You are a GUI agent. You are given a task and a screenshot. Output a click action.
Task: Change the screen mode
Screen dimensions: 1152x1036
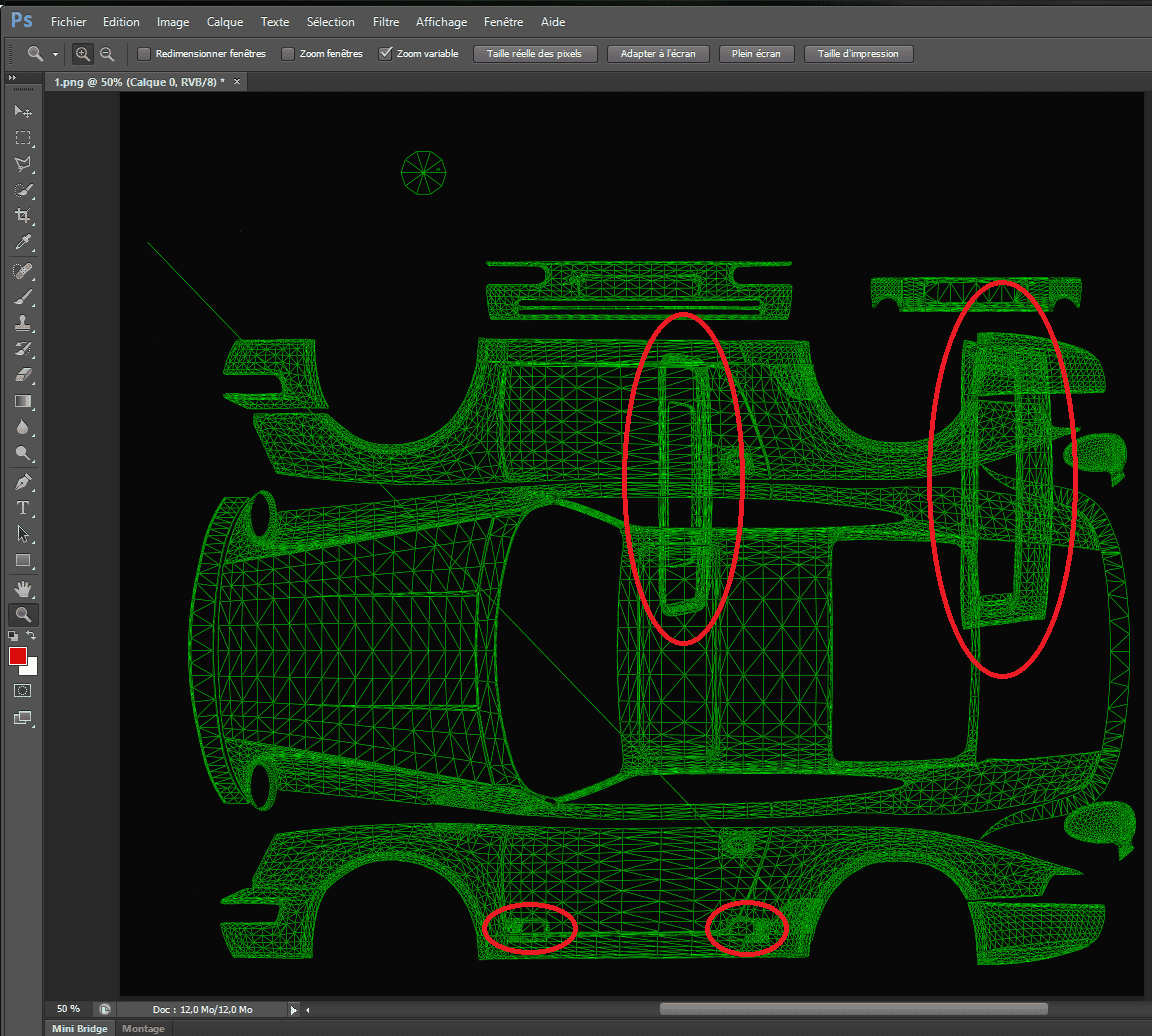click(x=23, y=718)
